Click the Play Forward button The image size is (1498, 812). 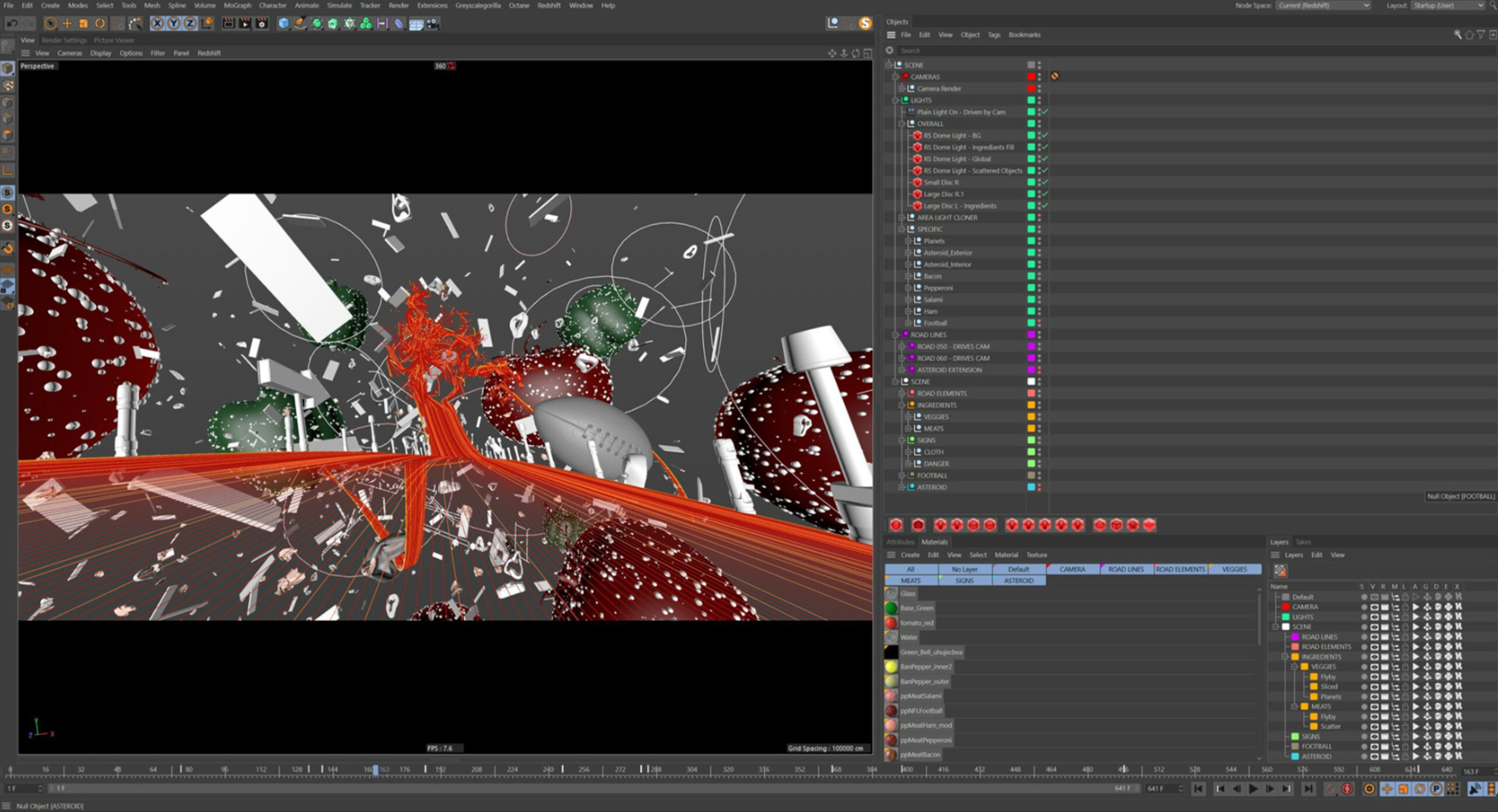(1254, 789)
